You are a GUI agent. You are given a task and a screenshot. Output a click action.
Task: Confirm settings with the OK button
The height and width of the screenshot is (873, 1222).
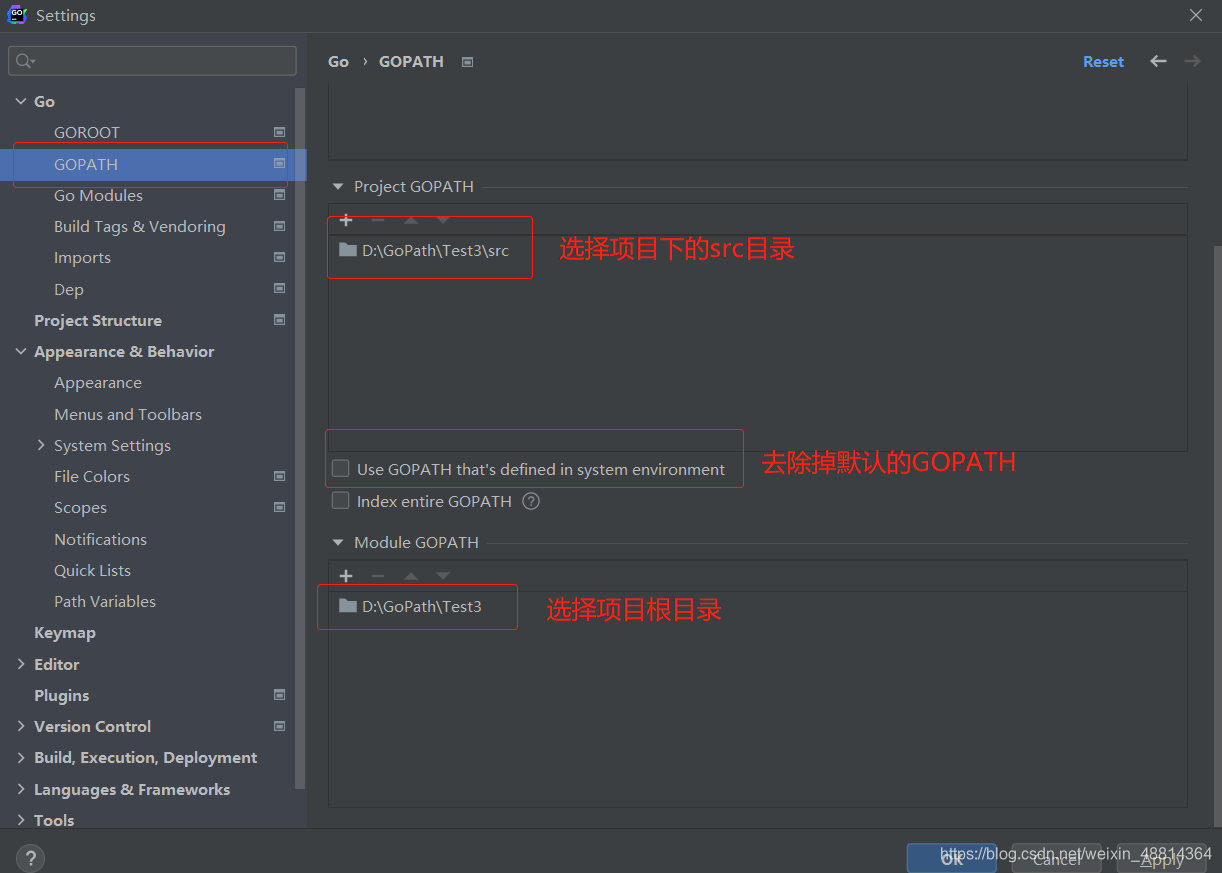click(x=952, y=858)
